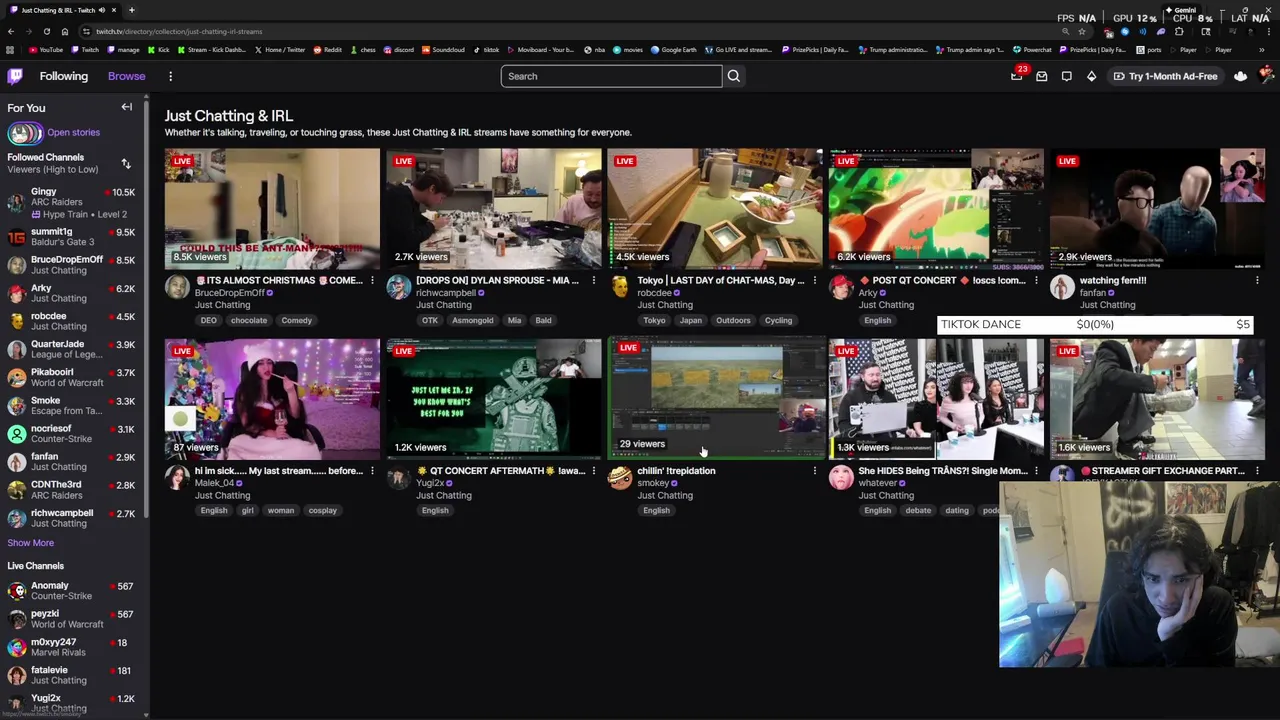Image resolution: width=1280 pixels, height=720 pixels.
Task: Open QT CONCERT AFTERMATH stream title
Action: click(501, 471)
